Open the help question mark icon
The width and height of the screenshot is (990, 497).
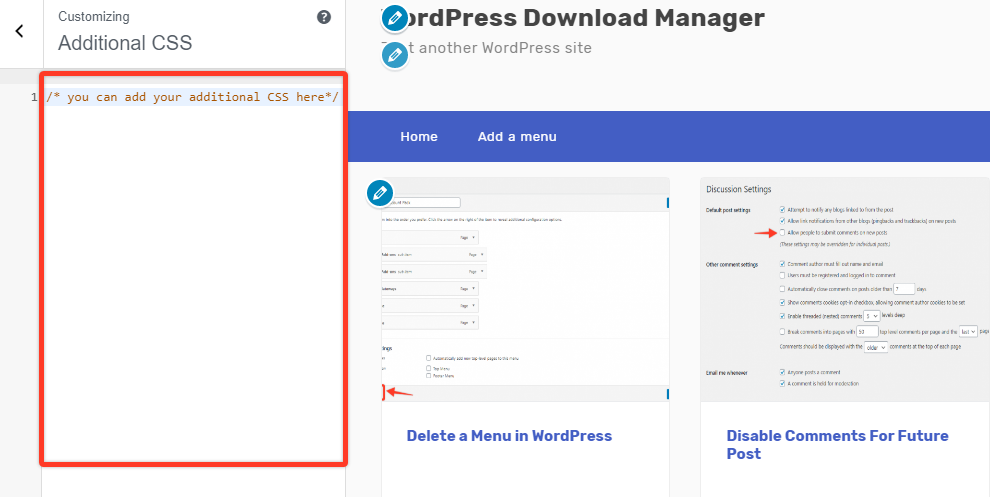click(x=324, y=17)
